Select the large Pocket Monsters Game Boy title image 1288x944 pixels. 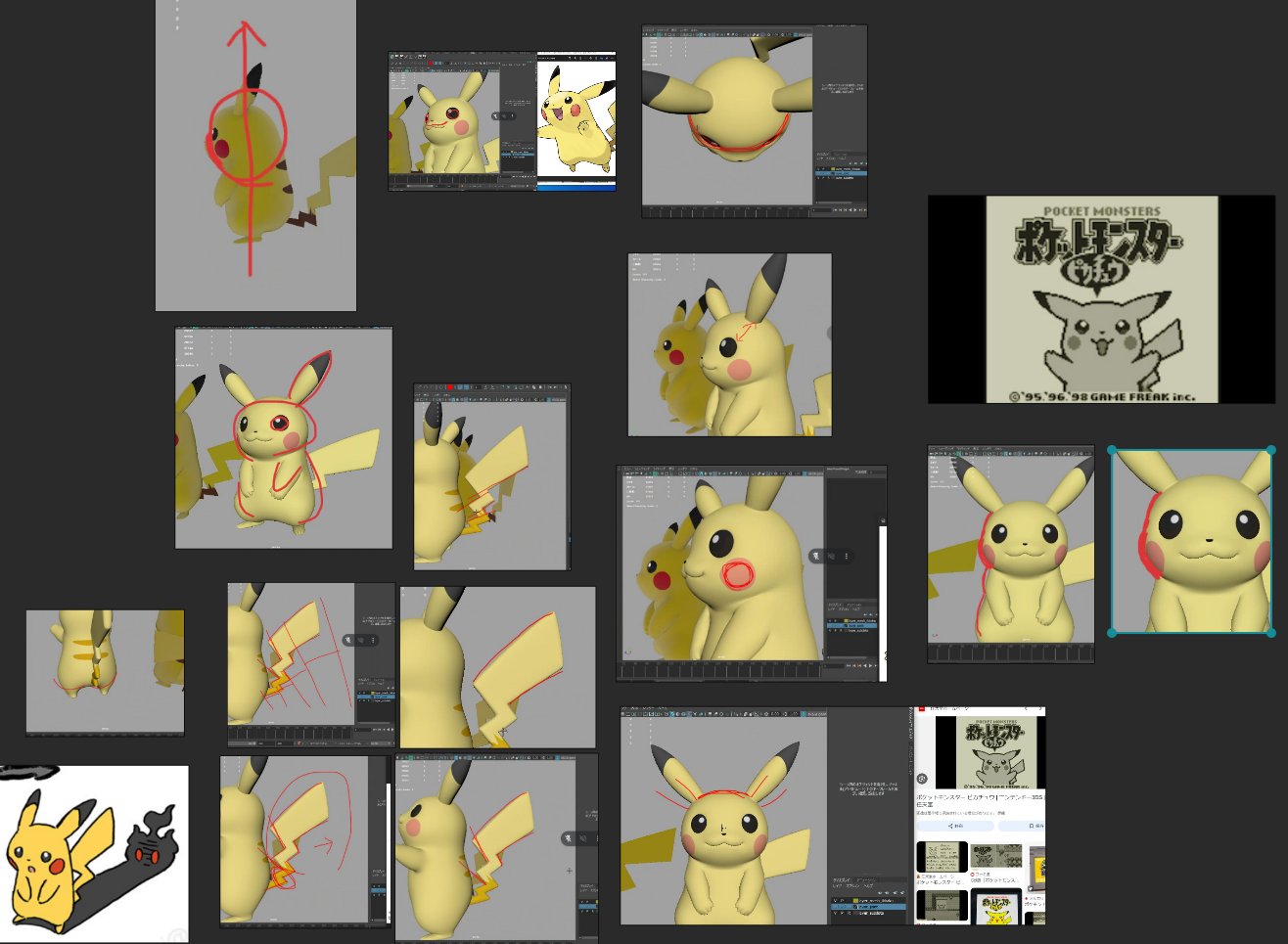(1102, 299)
